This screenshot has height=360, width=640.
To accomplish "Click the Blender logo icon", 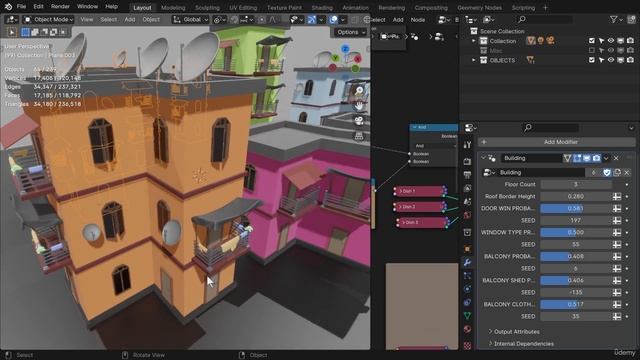I will point(8,7).
